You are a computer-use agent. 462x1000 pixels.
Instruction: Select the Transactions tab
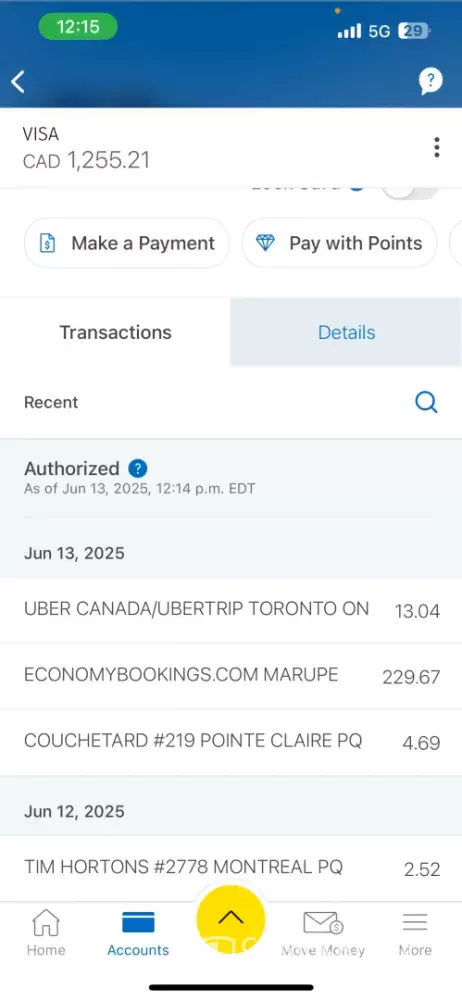(x=116, y=332)
